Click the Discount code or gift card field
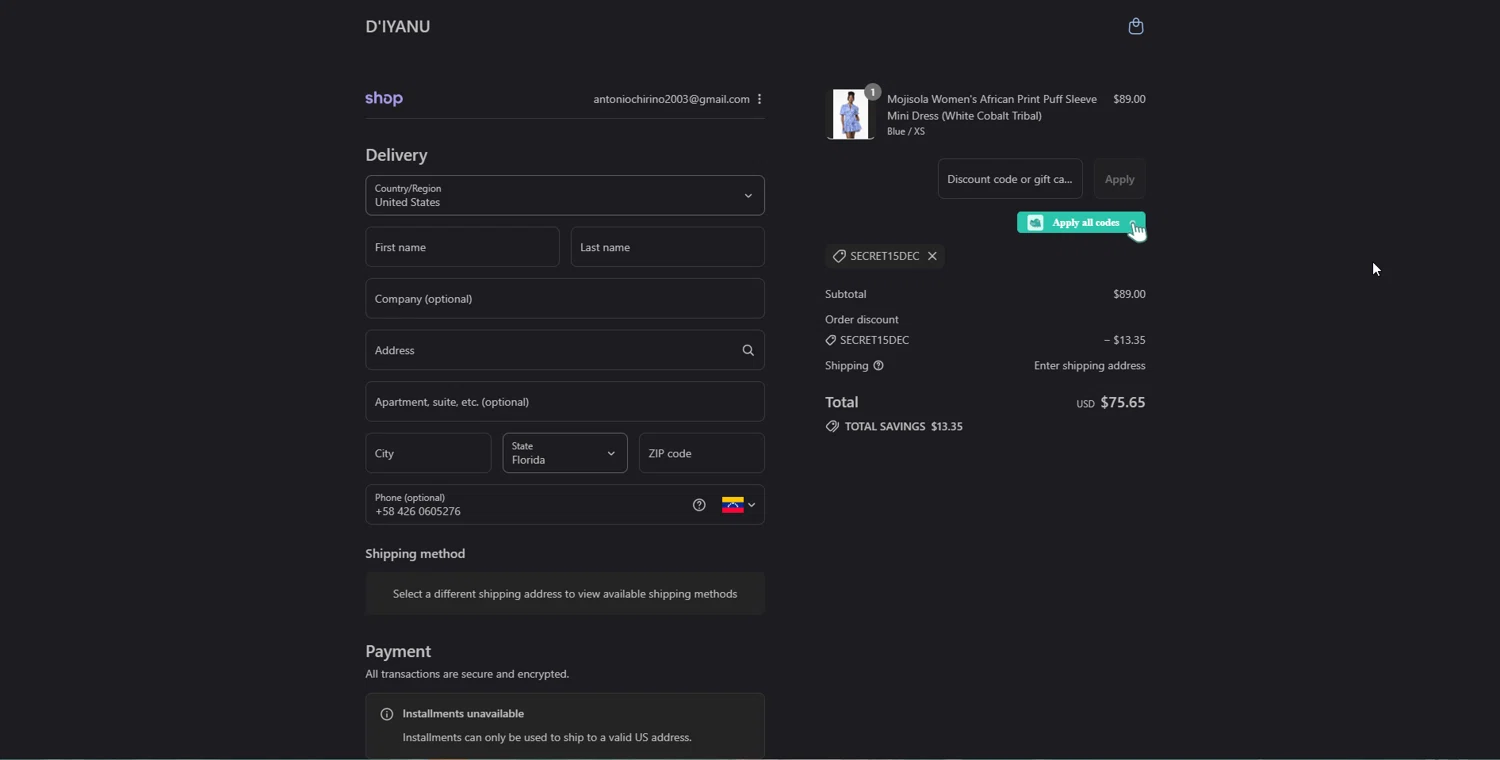 tap(1010, 179)
